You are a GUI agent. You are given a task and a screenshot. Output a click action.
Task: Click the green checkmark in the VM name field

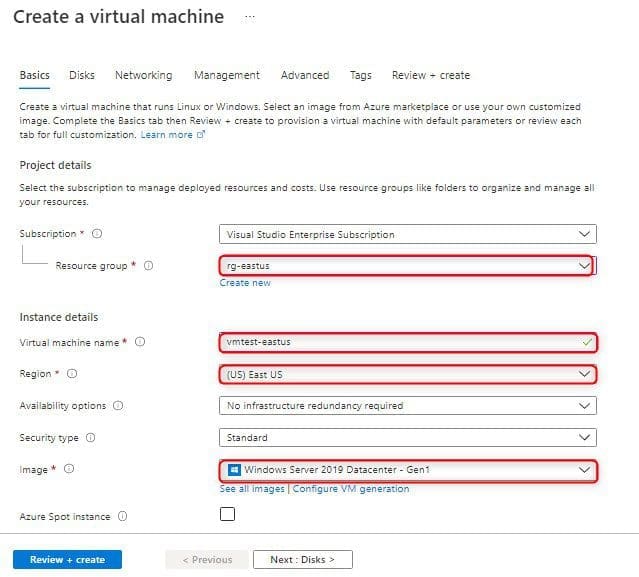587,342
